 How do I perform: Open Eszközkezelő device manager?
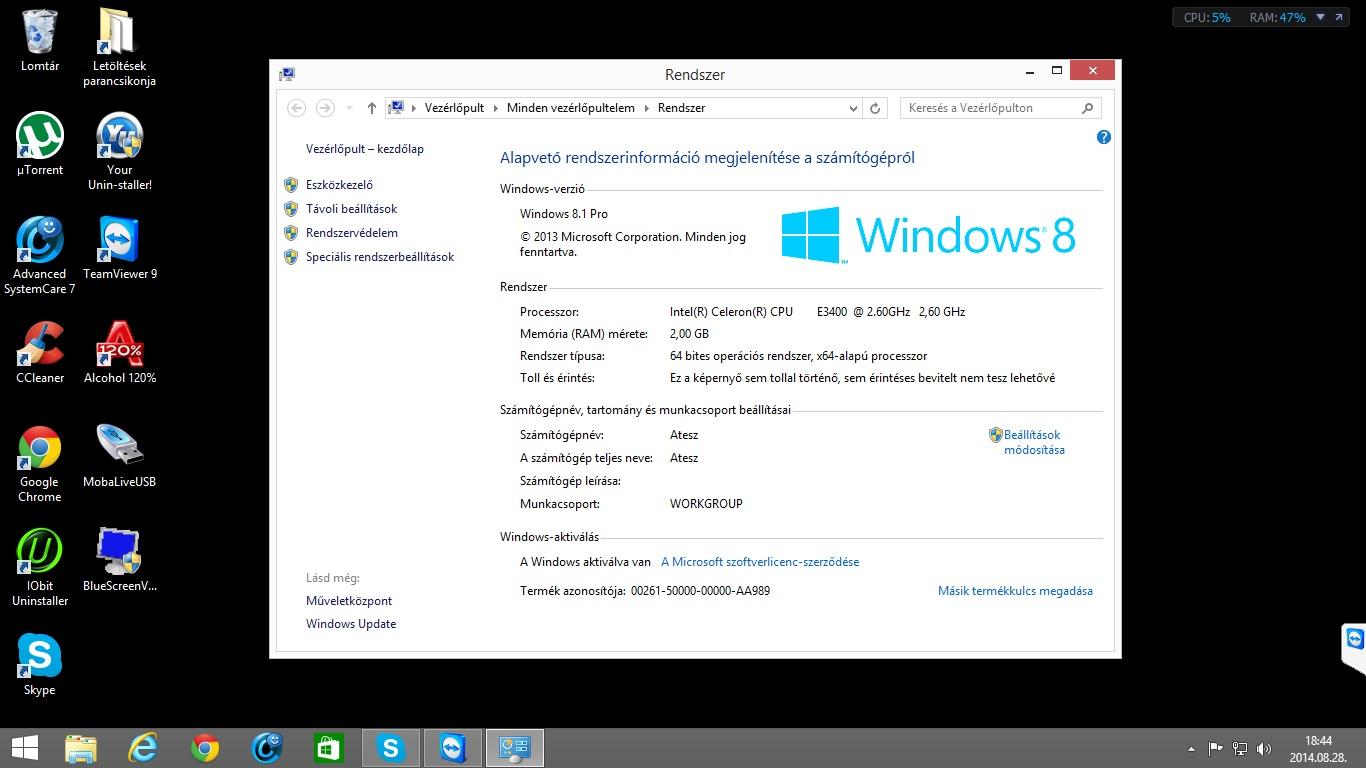(x=339, y=185)
